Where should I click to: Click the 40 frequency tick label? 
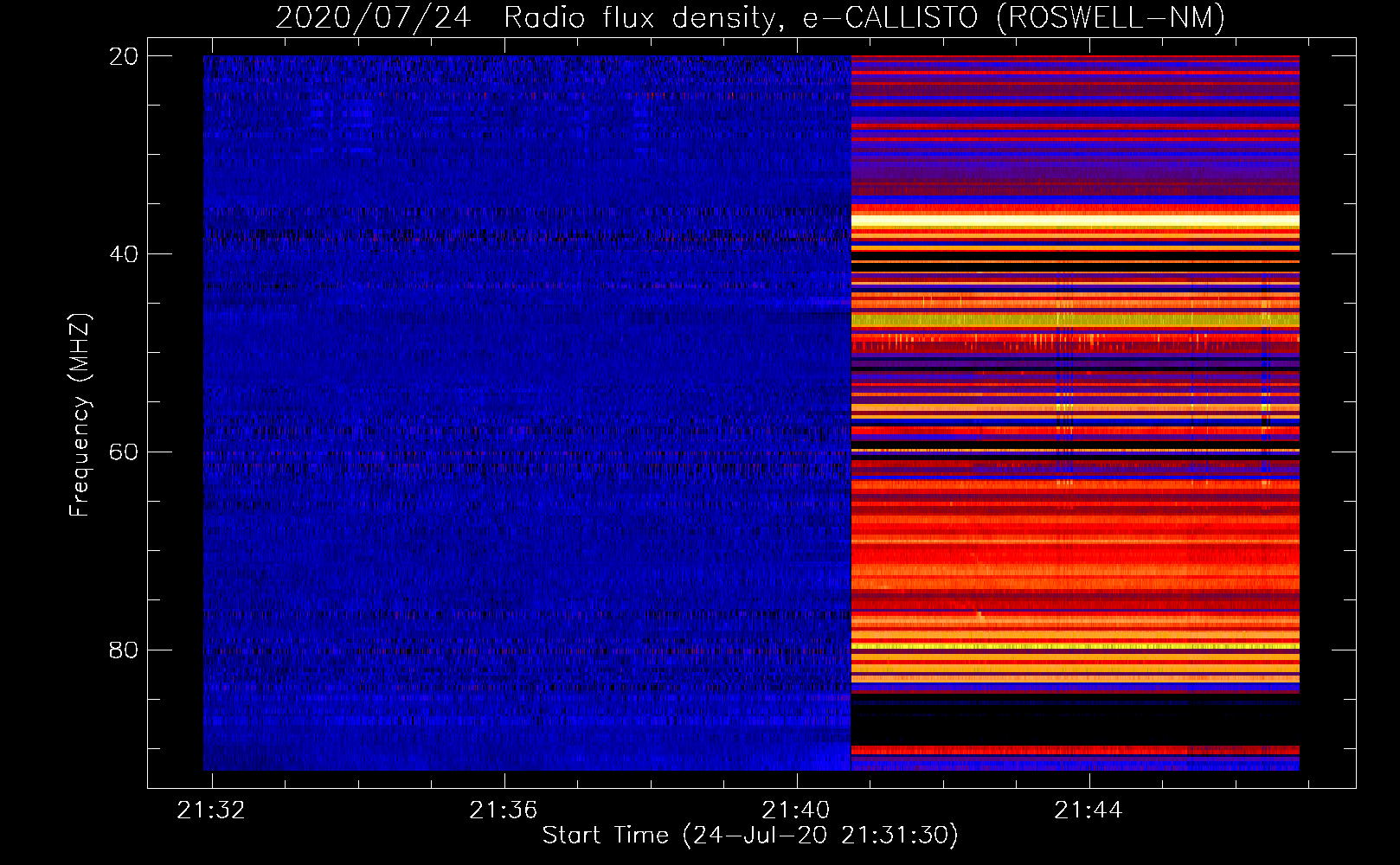point(124,254)
